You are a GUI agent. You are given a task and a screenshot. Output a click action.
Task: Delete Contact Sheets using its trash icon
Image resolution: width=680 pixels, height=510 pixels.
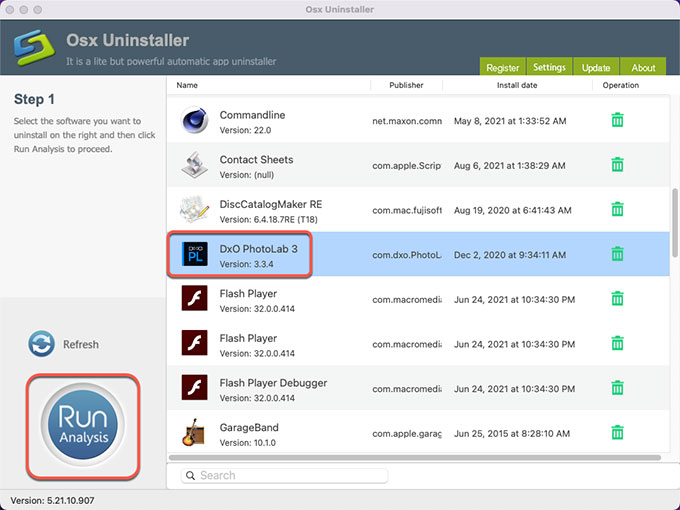(617, 165)
